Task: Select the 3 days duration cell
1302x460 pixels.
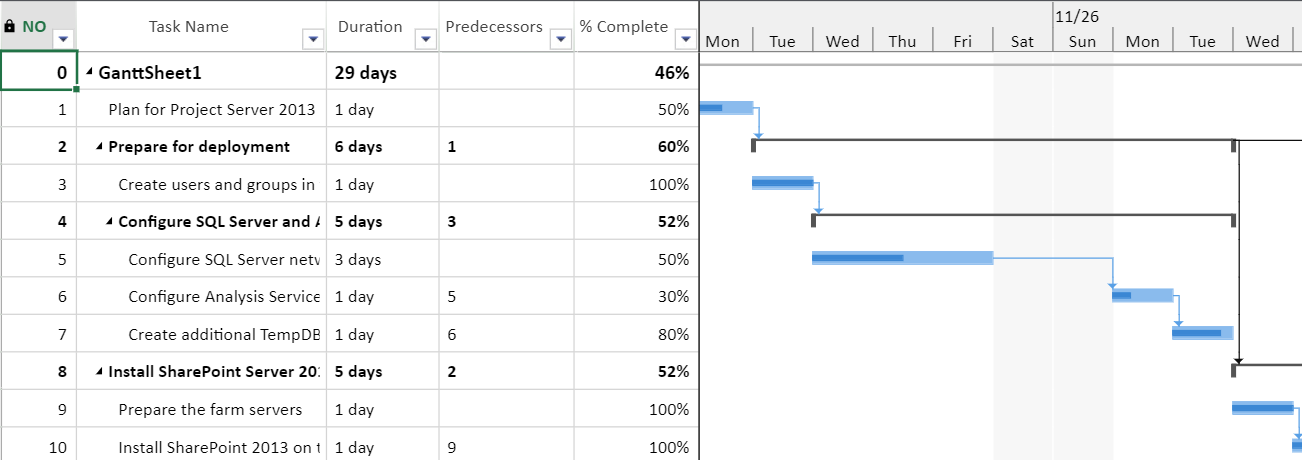Action: pyautogui.click(x=383, y=259)
